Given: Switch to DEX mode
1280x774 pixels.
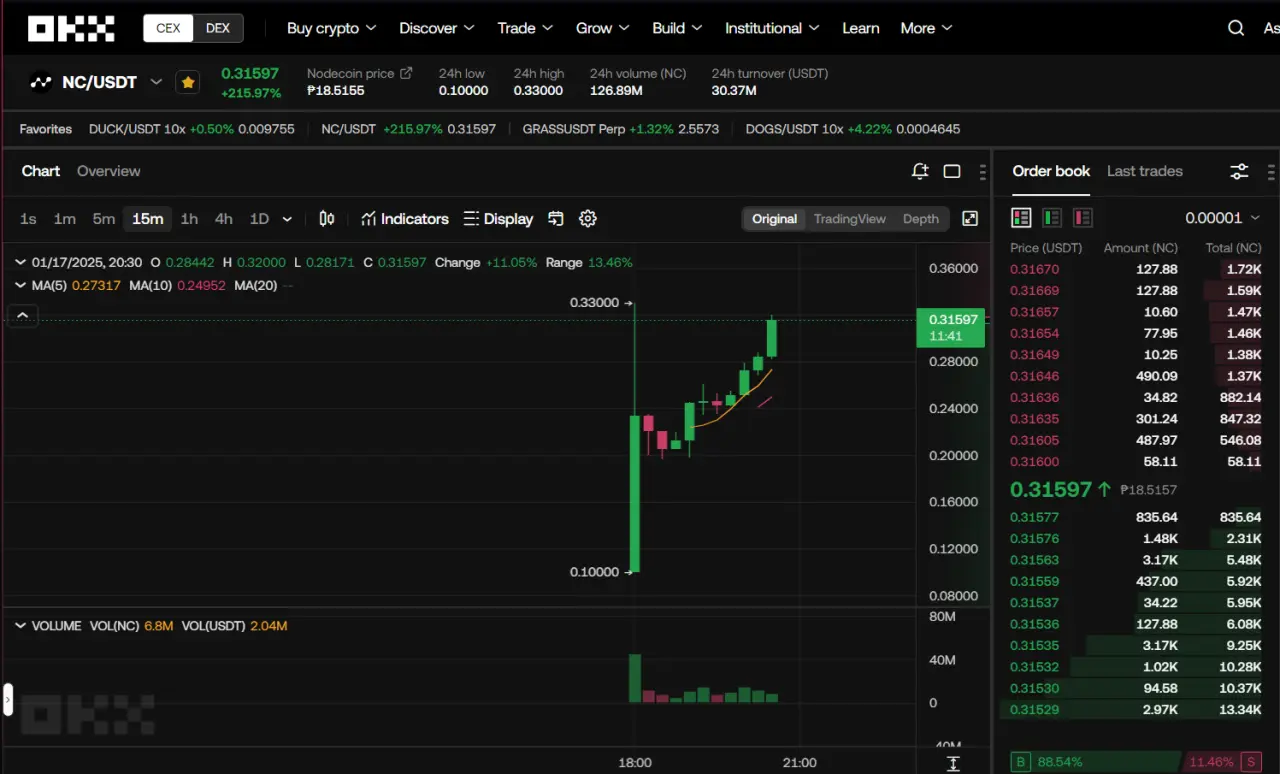Looking at the screenshot, I should (218, 28).
